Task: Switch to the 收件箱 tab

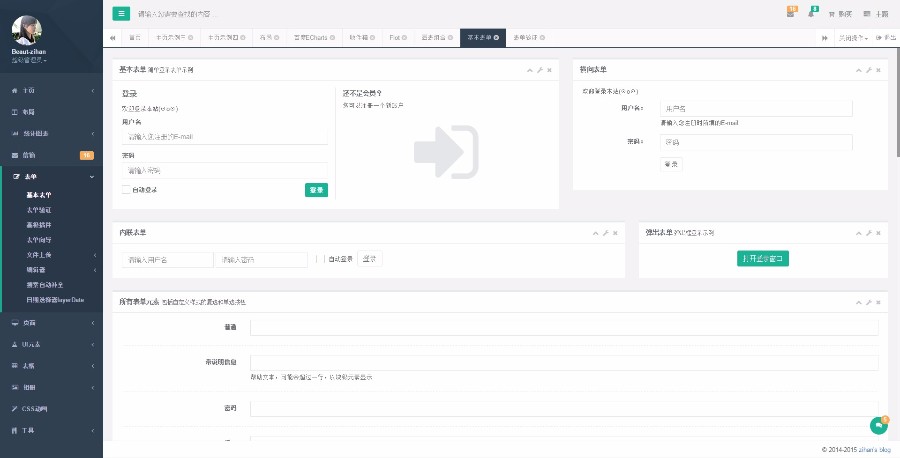Action: click(x=362, y=38)
